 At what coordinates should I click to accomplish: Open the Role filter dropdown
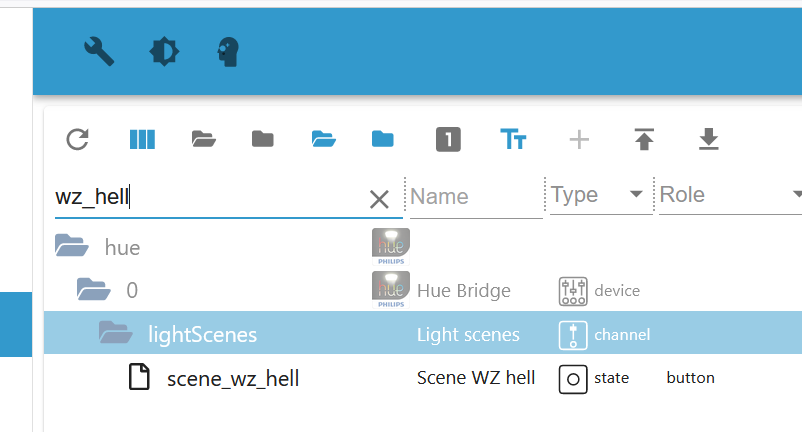click(x=796, y=194)
